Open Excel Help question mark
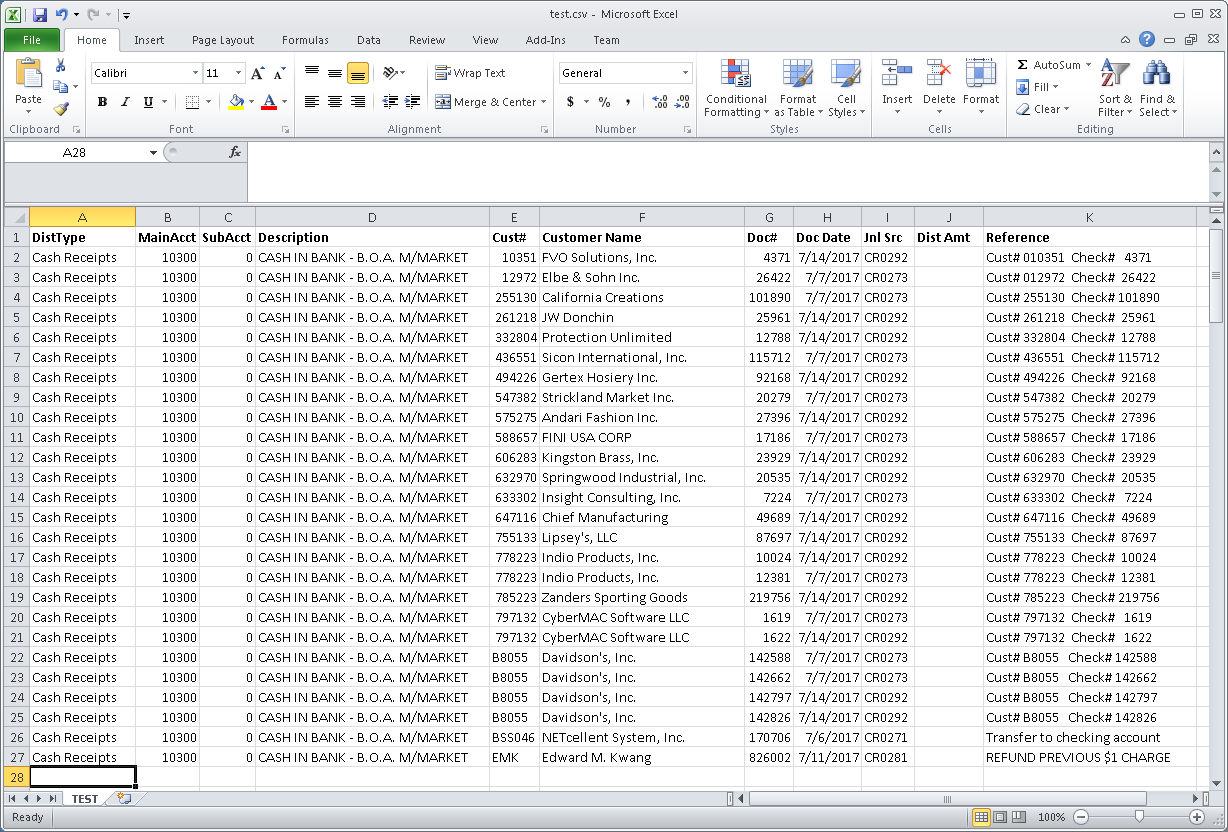This screenshot has width=1228, height=832. (x=1147, y=40)
